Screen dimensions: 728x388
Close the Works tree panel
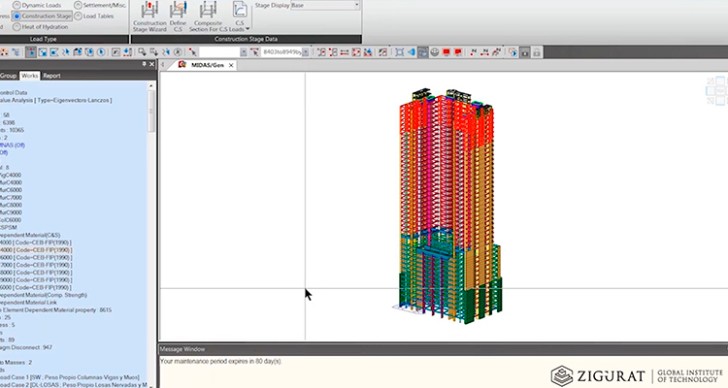[152, 64]
